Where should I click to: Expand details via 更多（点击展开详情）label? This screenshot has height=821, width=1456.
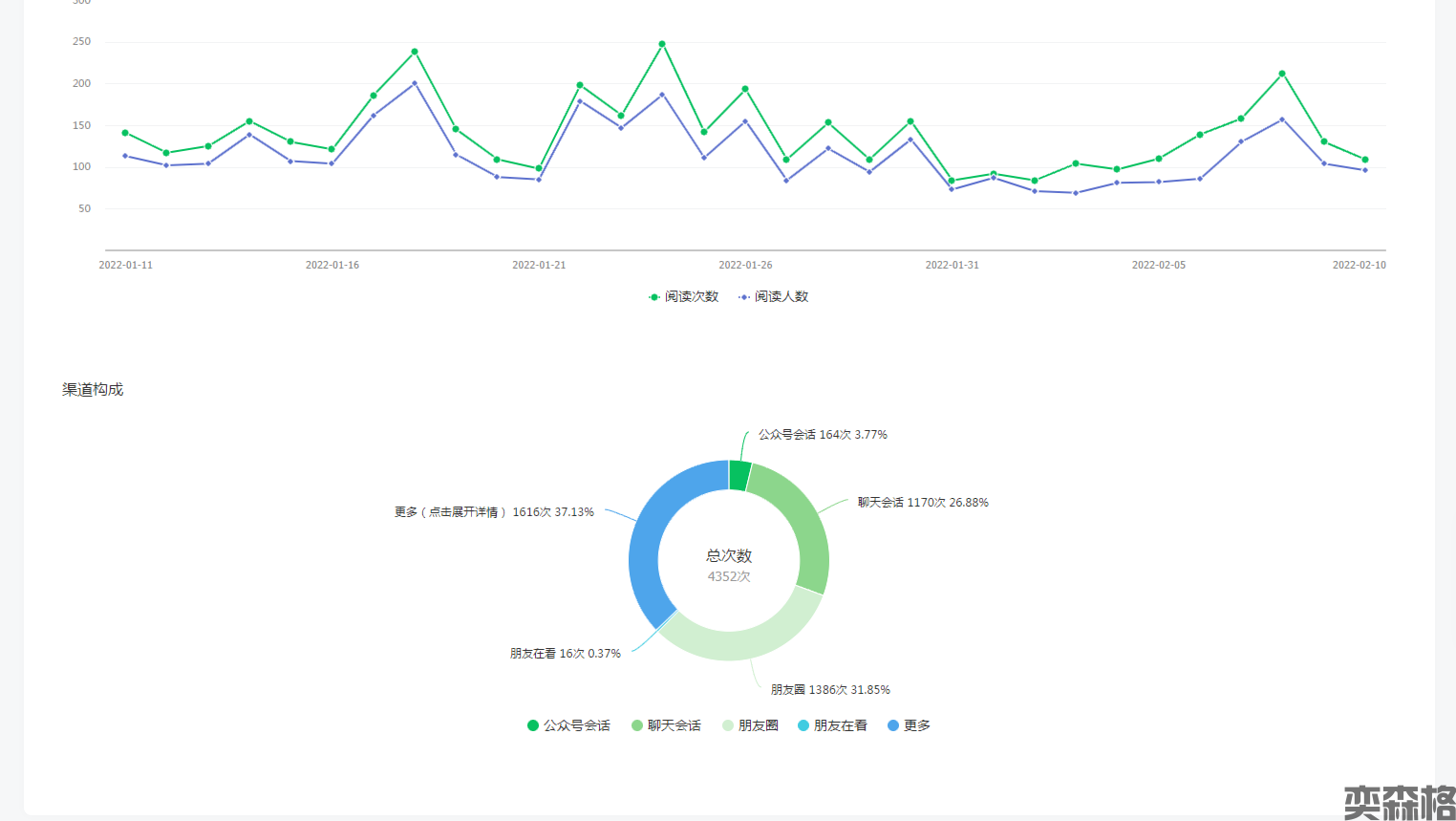tap(494, 512)
